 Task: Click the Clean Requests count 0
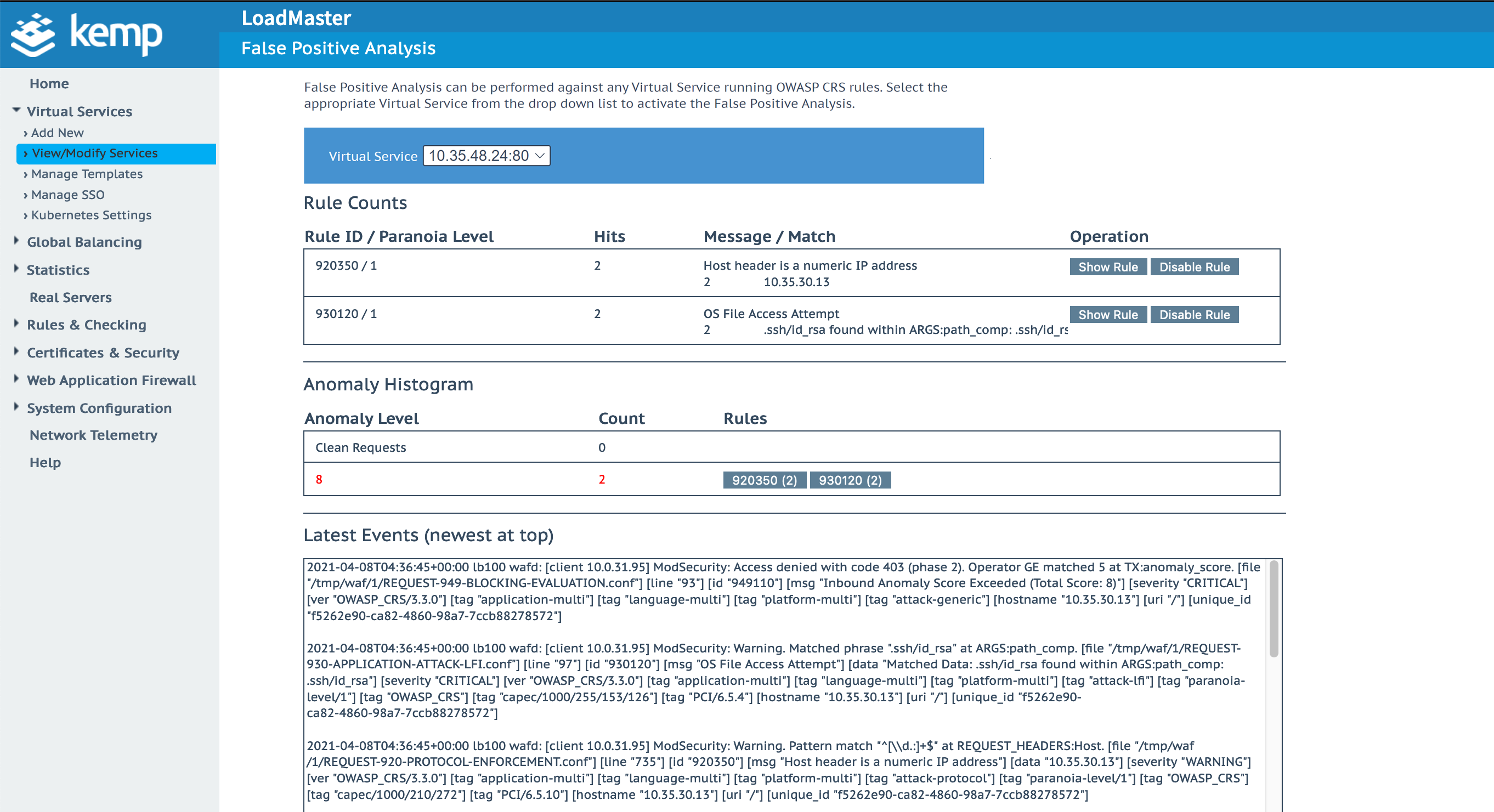(602, 447)
